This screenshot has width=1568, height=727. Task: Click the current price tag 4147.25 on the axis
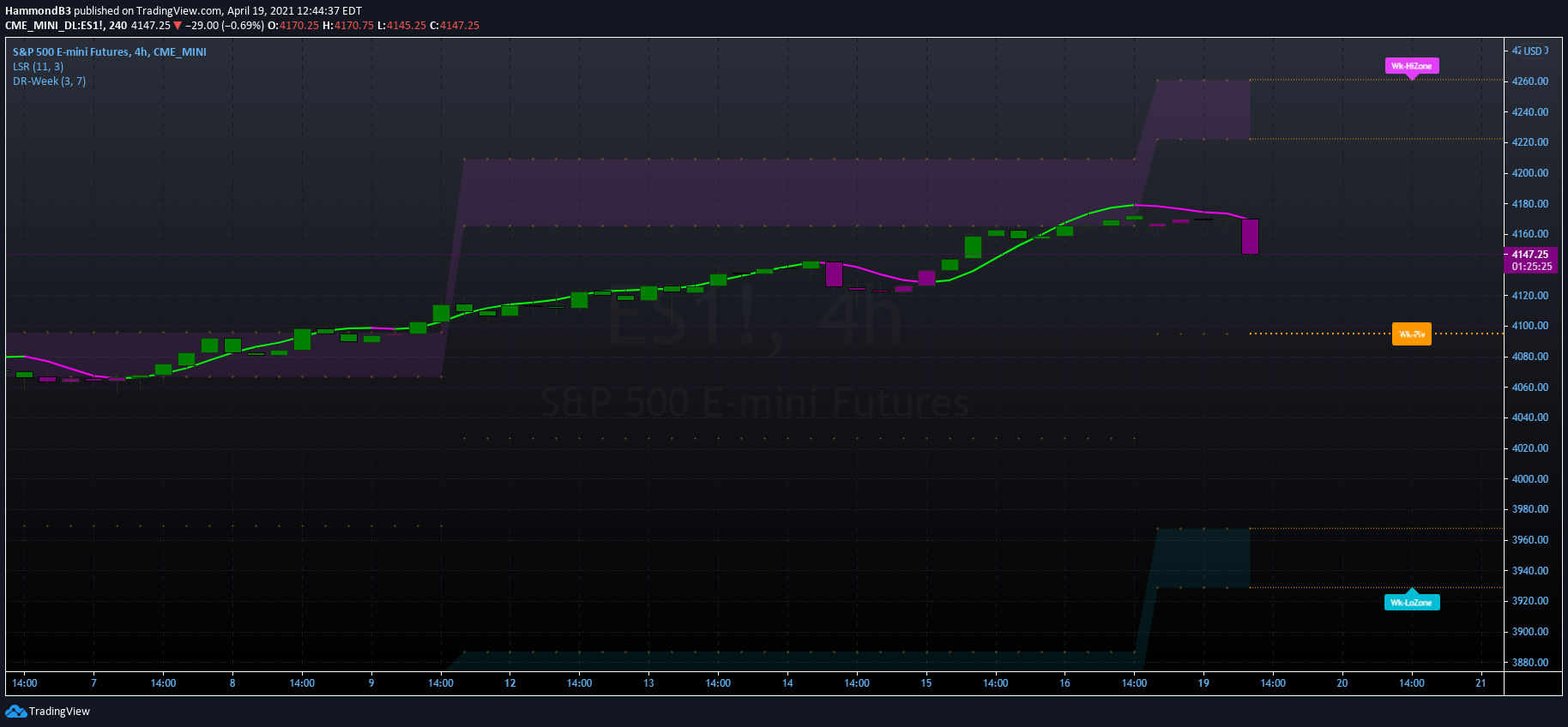point(1530,255)
